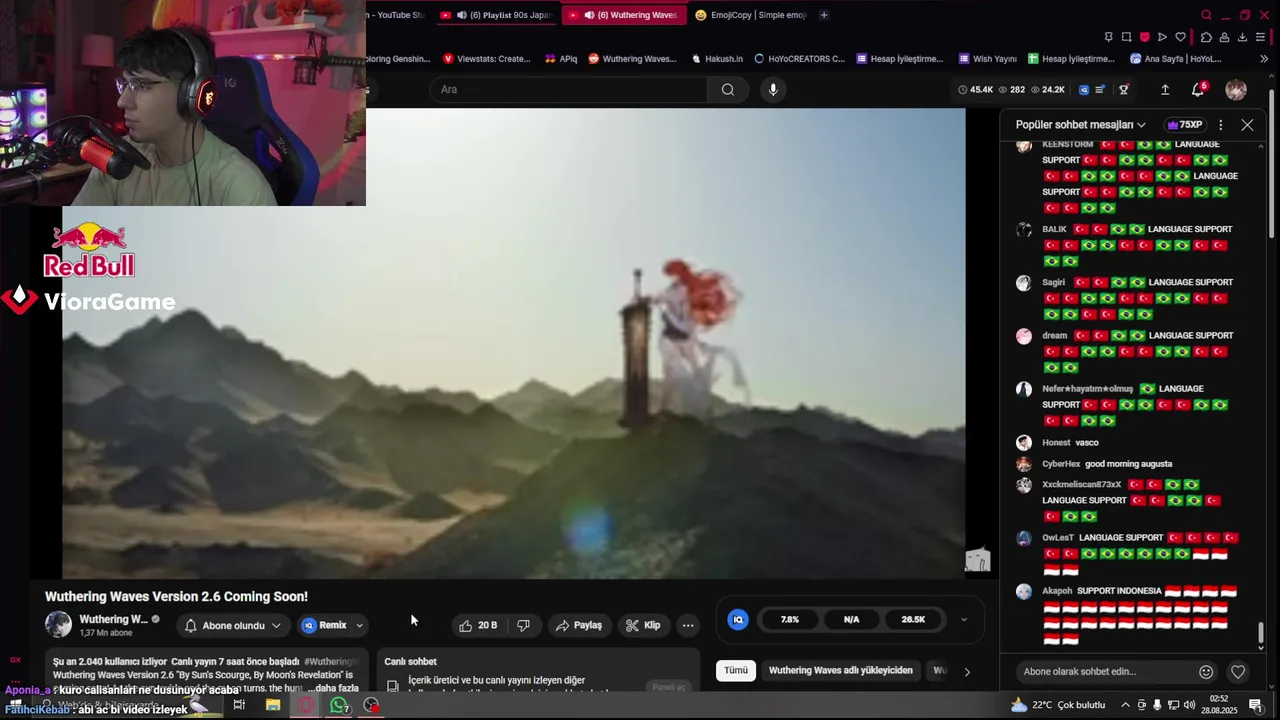Show more bookmarks with double chevron
This screenshot has width=1280, height=720.
[1264, 59]
